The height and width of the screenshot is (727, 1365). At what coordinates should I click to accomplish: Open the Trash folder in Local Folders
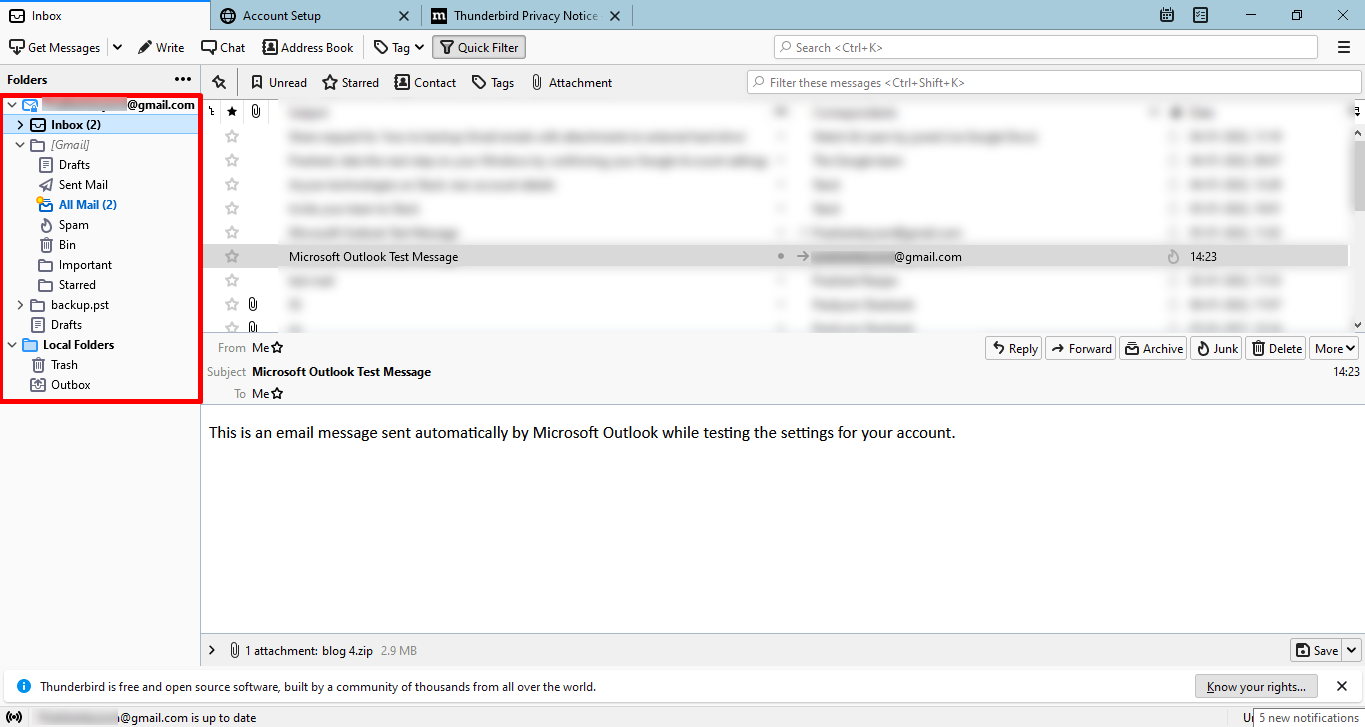[64, 365]
